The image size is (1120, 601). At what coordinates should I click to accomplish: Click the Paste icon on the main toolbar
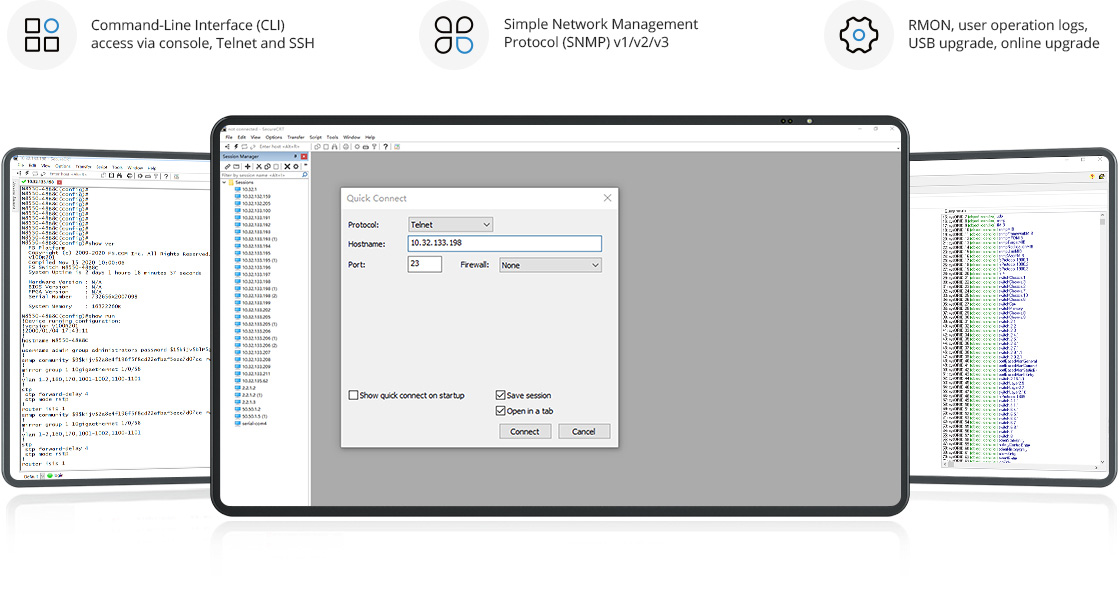click(326, 146)
